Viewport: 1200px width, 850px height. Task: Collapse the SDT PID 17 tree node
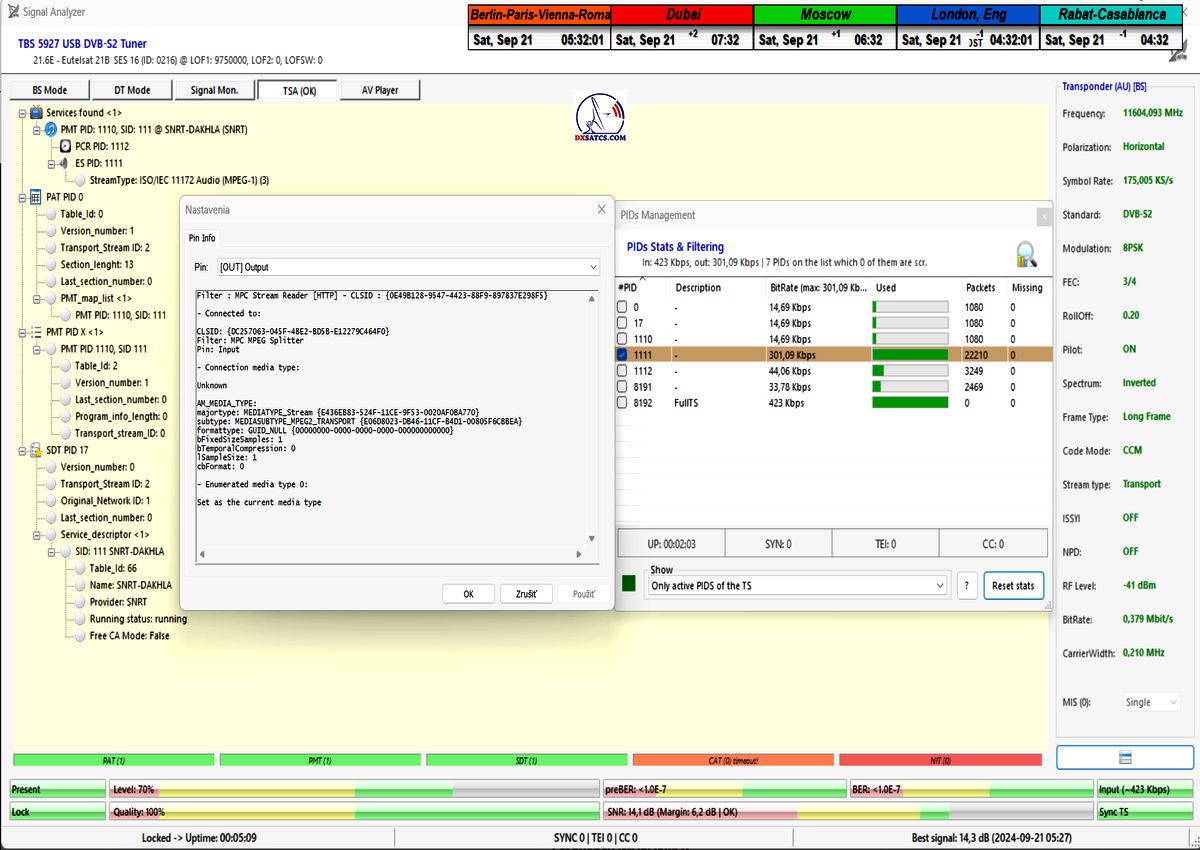click(x=23, y=450)
